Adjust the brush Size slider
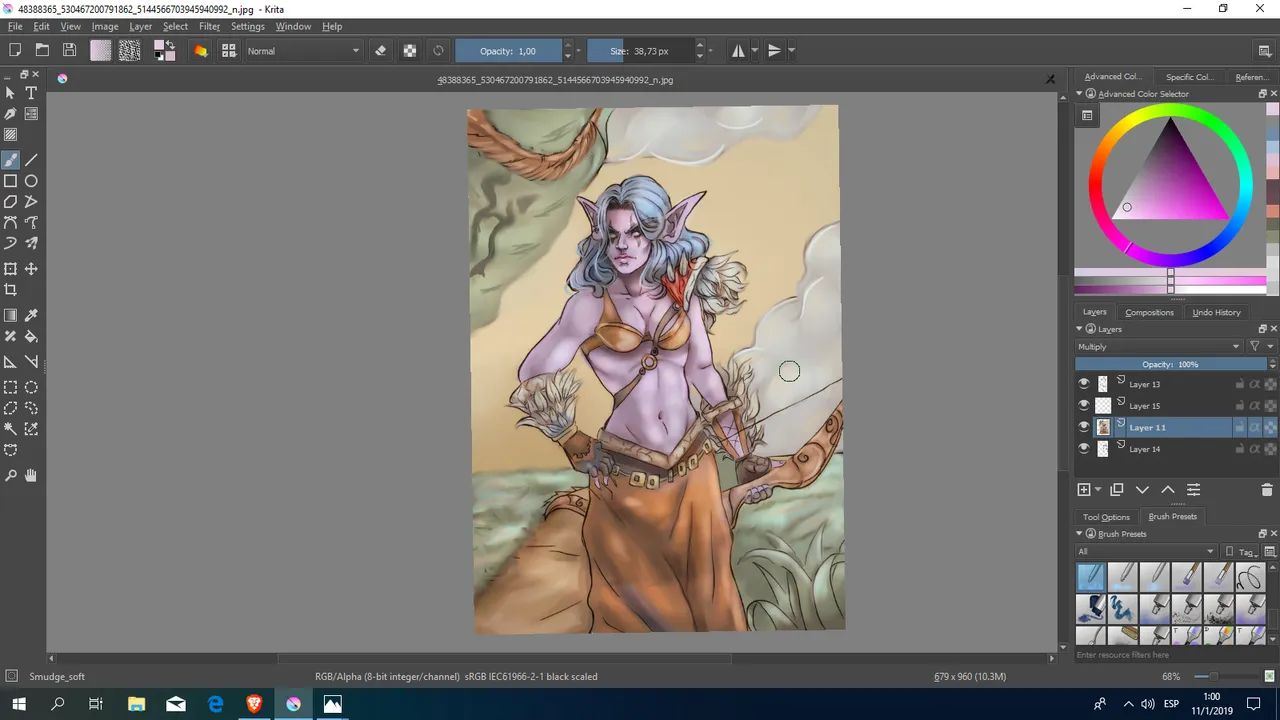The width and height of the screenshot is (1280, 720). coord(641,51)
